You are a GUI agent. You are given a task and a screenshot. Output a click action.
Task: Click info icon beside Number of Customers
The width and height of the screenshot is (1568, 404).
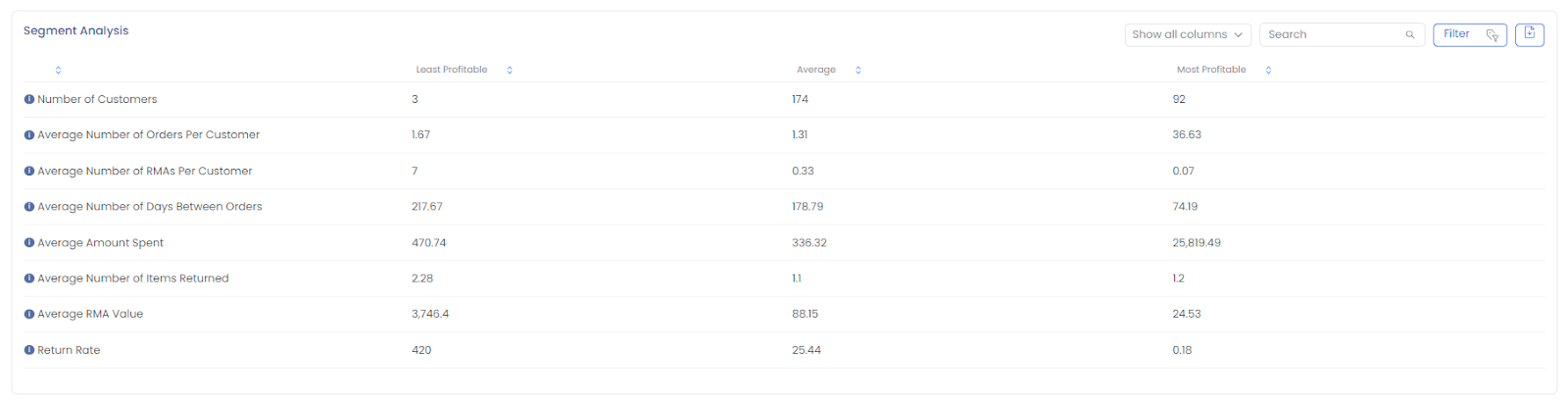29,99
